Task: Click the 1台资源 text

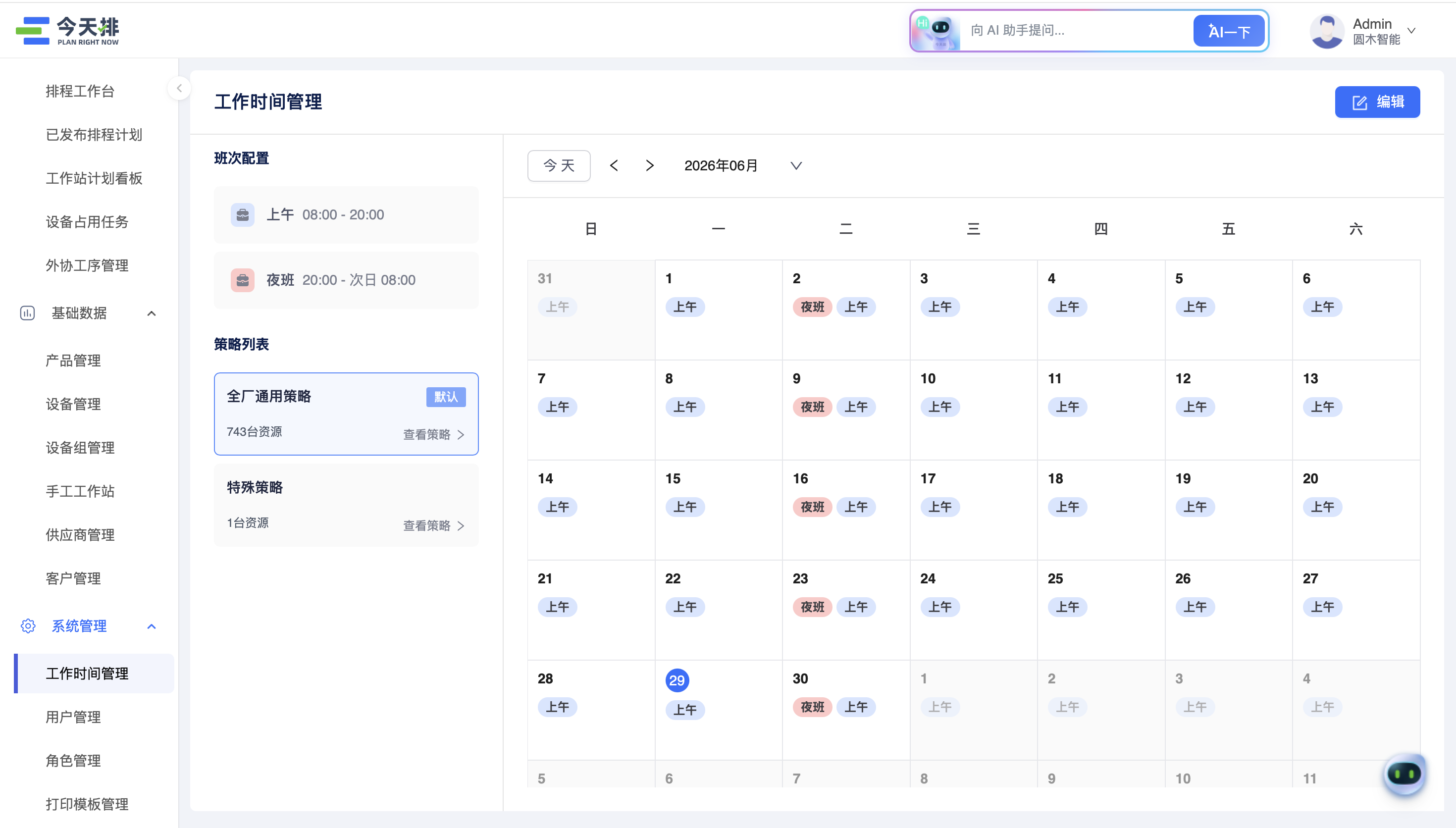Action: tap(247, 522)
